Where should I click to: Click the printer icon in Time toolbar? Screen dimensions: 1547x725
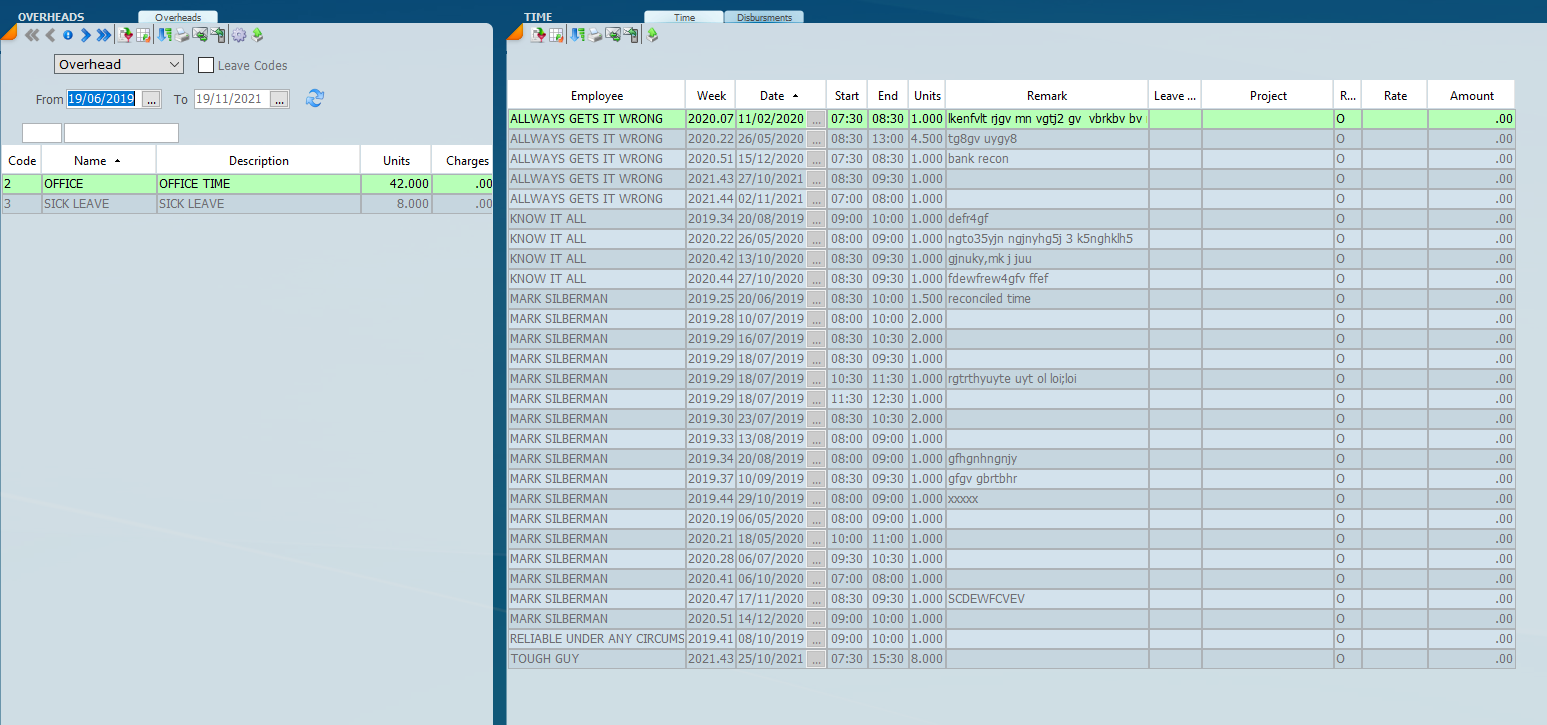(595, 35)
